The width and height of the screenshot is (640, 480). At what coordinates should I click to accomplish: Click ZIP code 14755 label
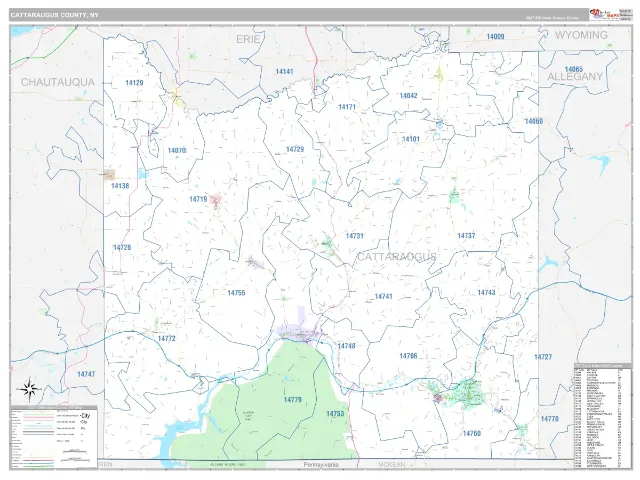pyautogui.click(x=236, y=293)
